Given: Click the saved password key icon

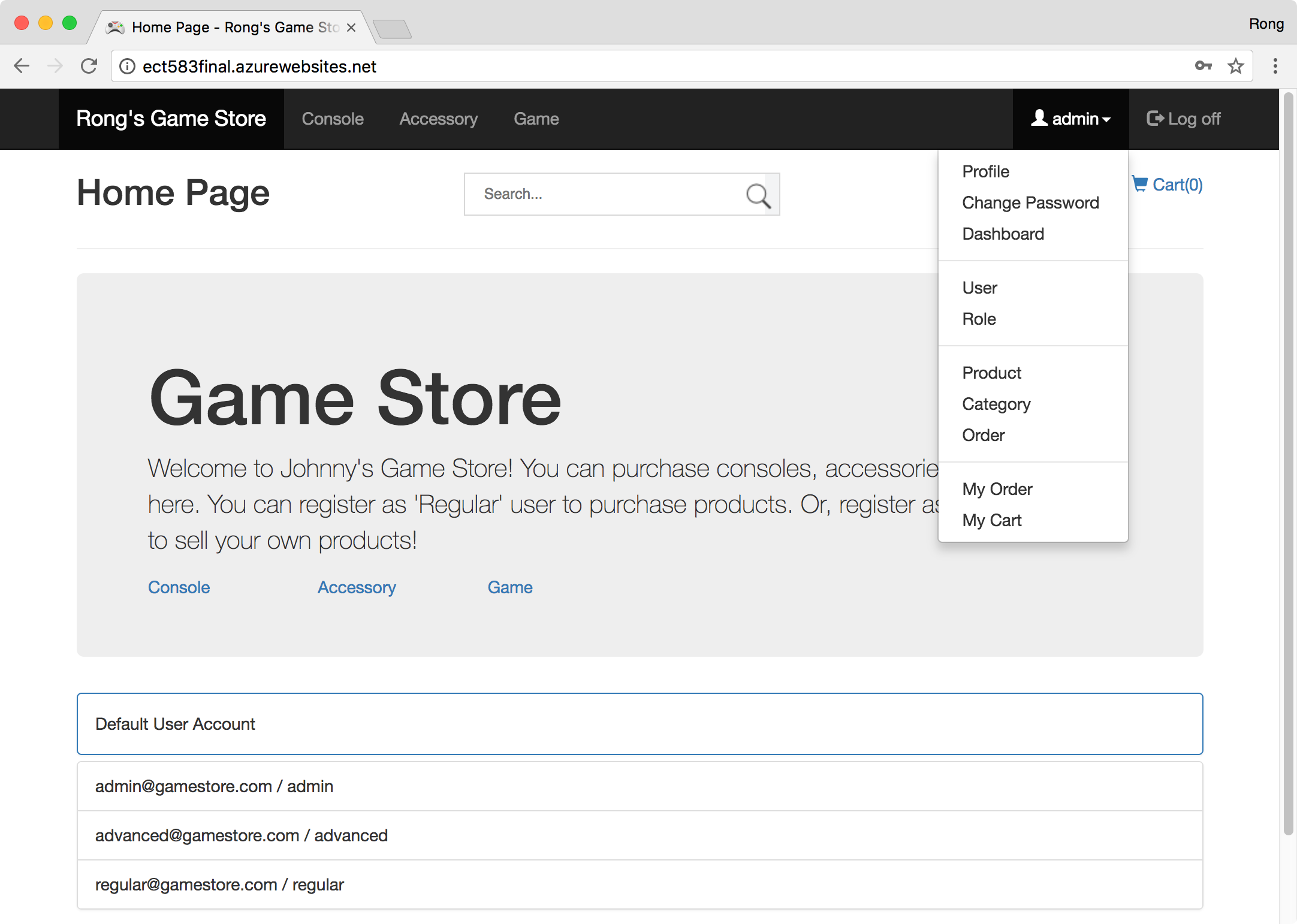Looking at the screenshot, I should pos(1203,66).
